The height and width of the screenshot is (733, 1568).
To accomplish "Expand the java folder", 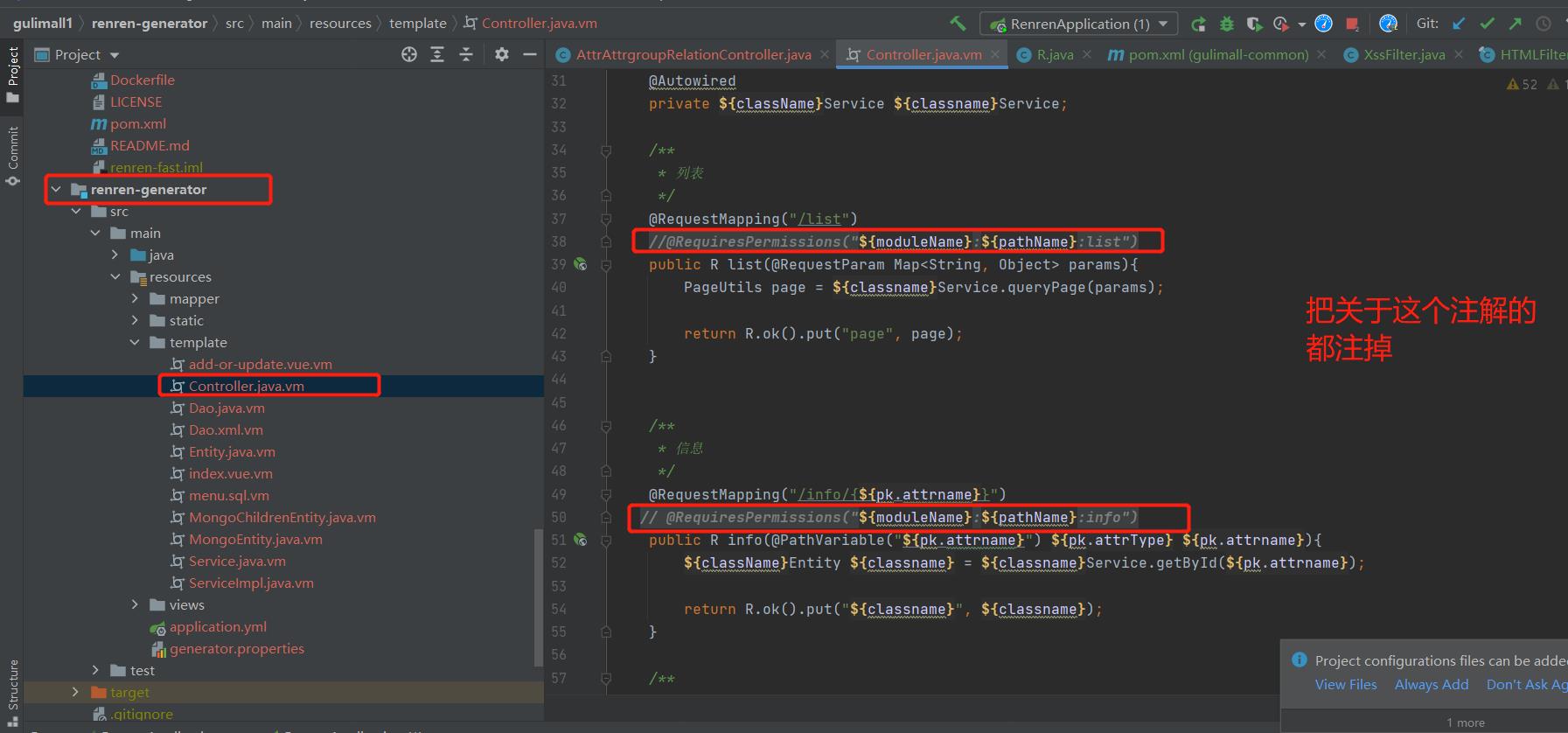I will click(x=115, y=255).
